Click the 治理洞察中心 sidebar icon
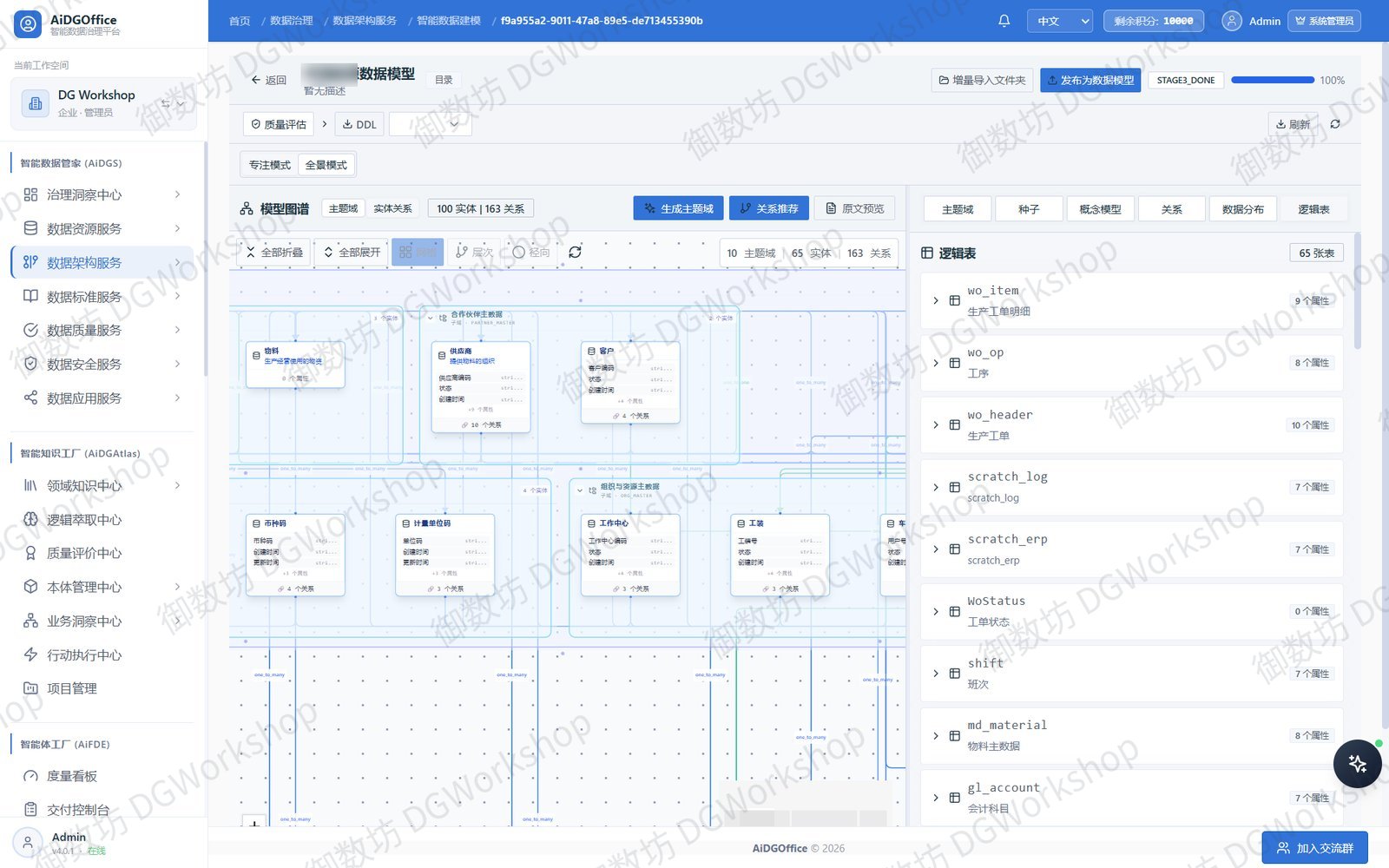The width and height of the screenshot is (1389, 868). coord(30,194)
